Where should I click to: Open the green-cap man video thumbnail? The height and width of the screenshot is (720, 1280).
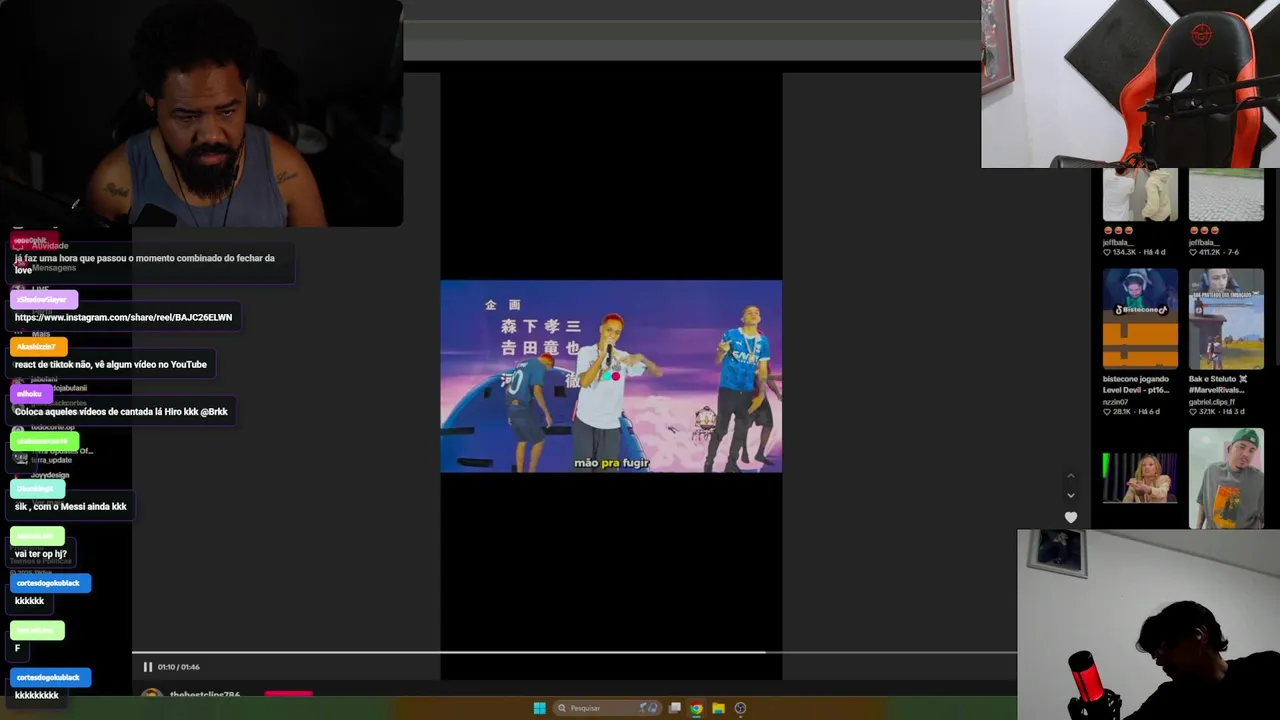pos(1226,478)
